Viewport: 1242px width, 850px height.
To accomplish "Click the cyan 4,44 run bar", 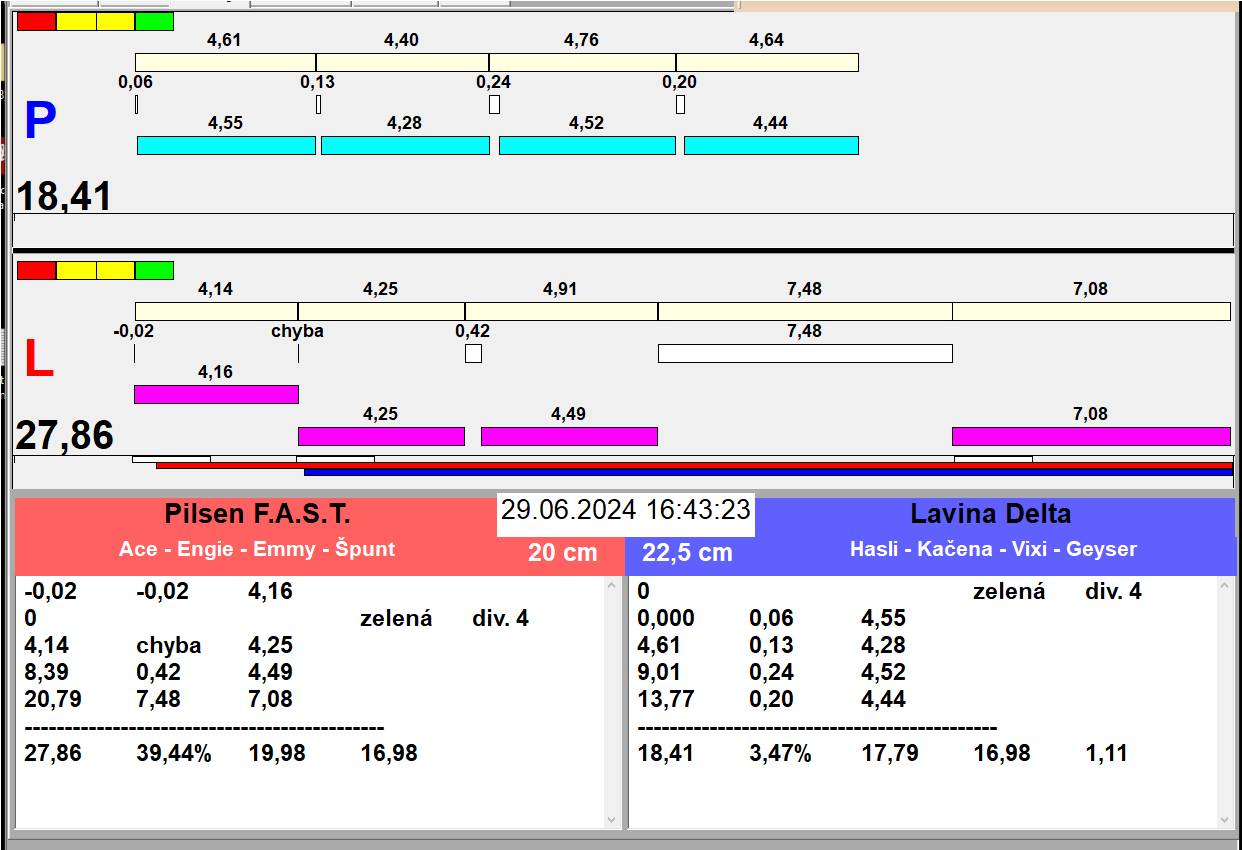I will pyautogui.click(x=771, y=145).
